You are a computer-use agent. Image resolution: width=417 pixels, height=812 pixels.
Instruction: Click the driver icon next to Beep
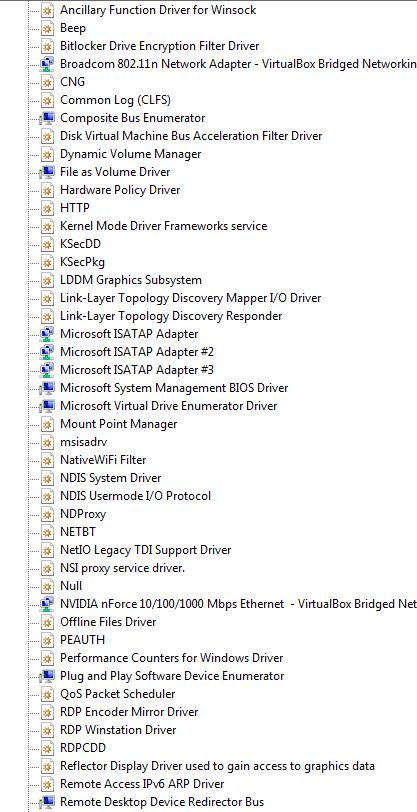[47, 28]
